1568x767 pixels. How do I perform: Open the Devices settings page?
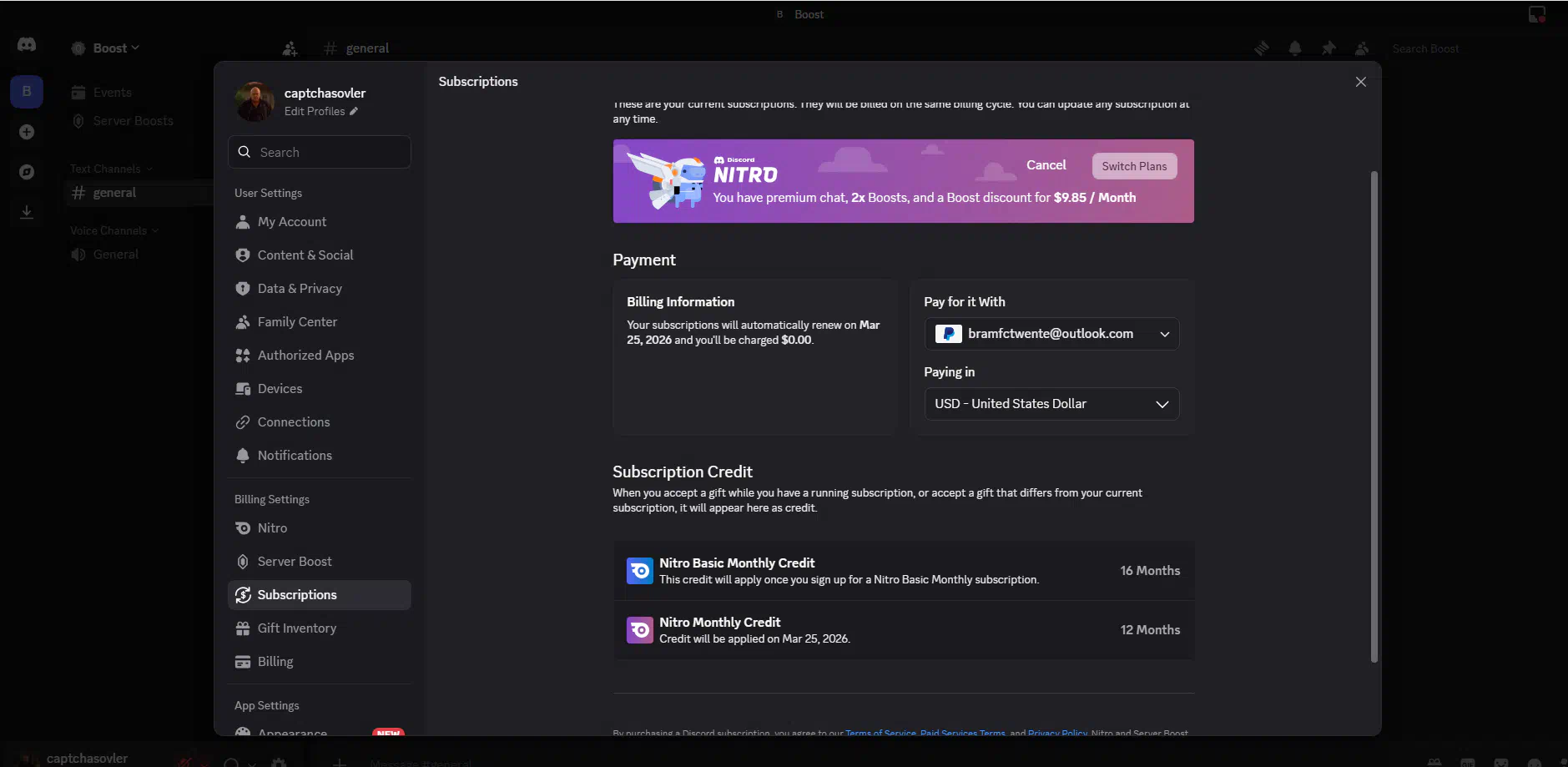(280, 389)
